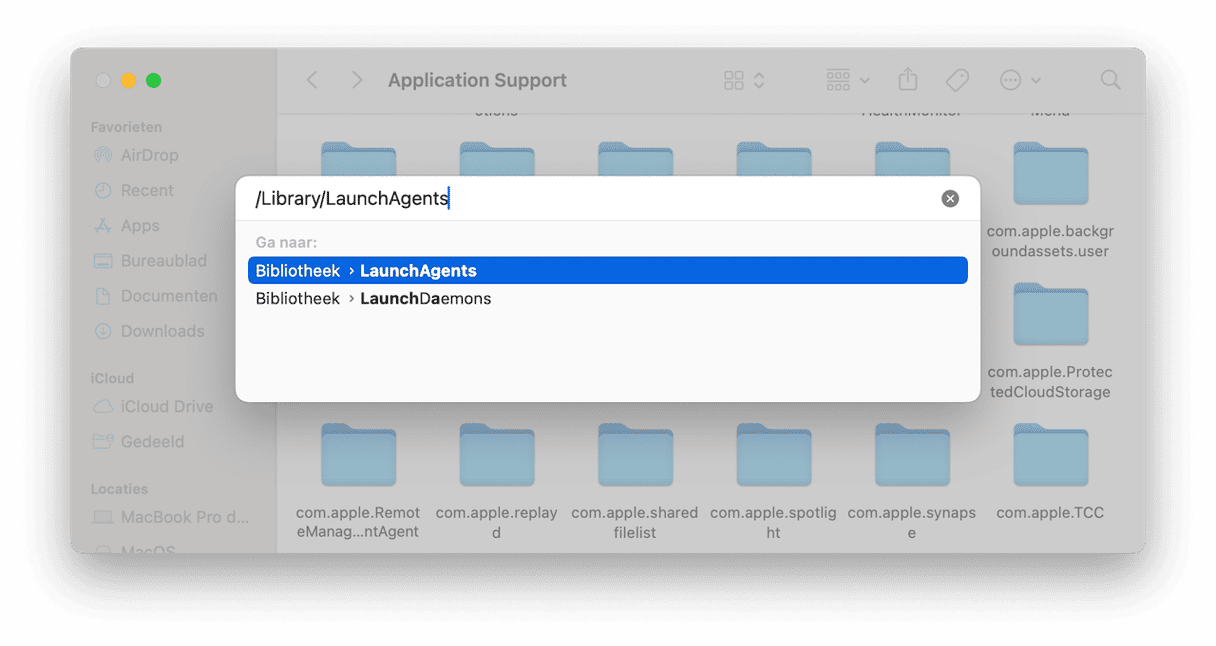This screenshot has width=1216, height=646.
Task: Select the com.apple.backgroundassets.user folder
Action: pyautogui.click(x=1050, y=201)
